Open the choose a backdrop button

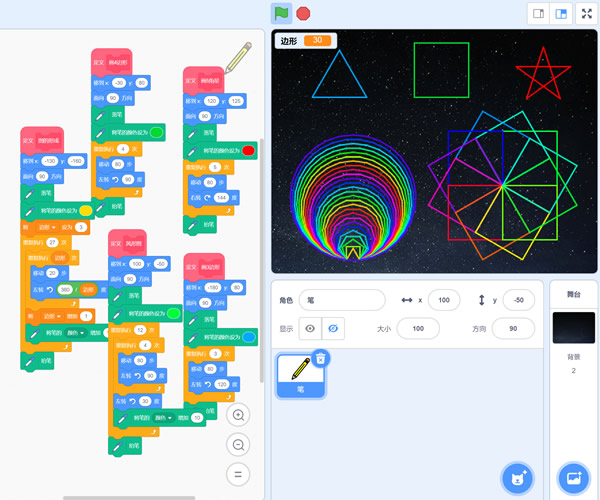click(574, 479)
